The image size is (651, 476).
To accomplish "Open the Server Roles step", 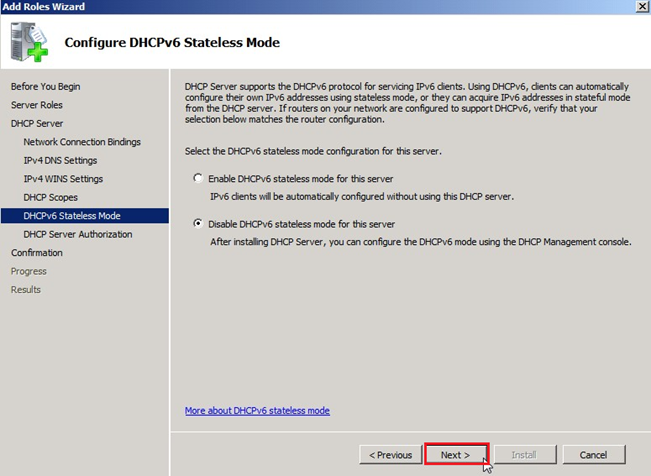I will point(39,105).
